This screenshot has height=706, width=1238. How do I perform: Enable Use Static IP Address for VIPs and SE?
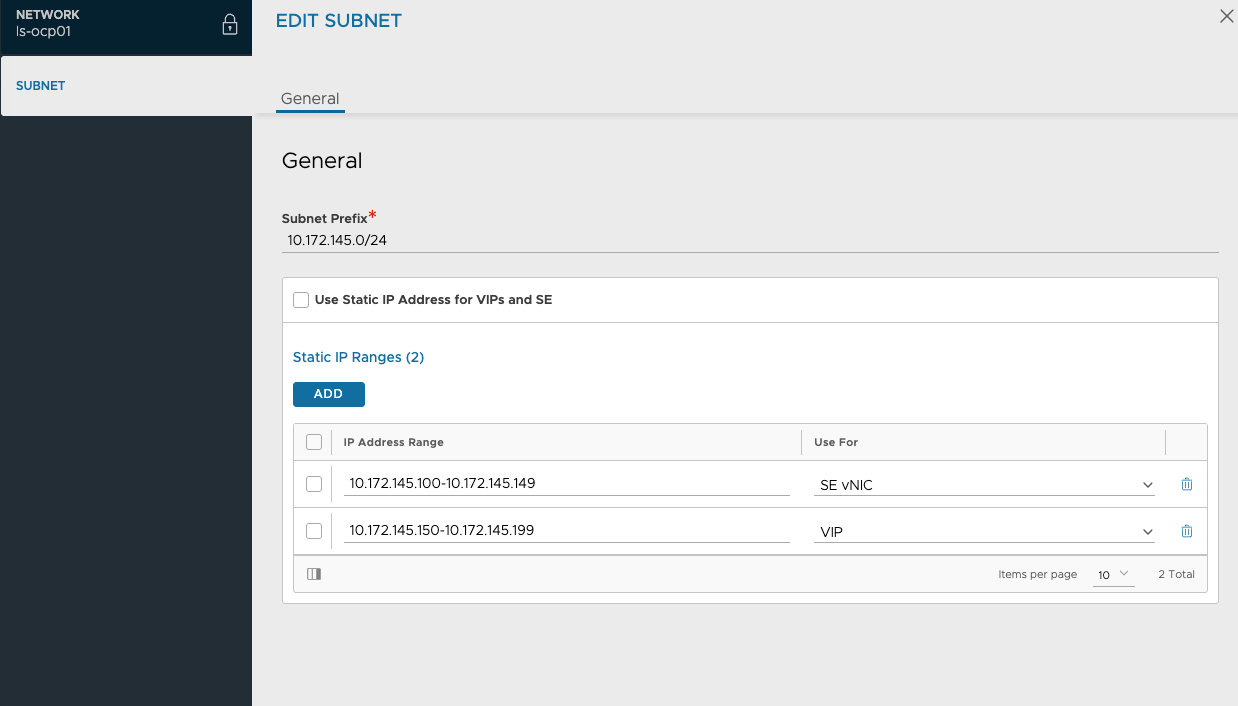click(x=301, y=300)
